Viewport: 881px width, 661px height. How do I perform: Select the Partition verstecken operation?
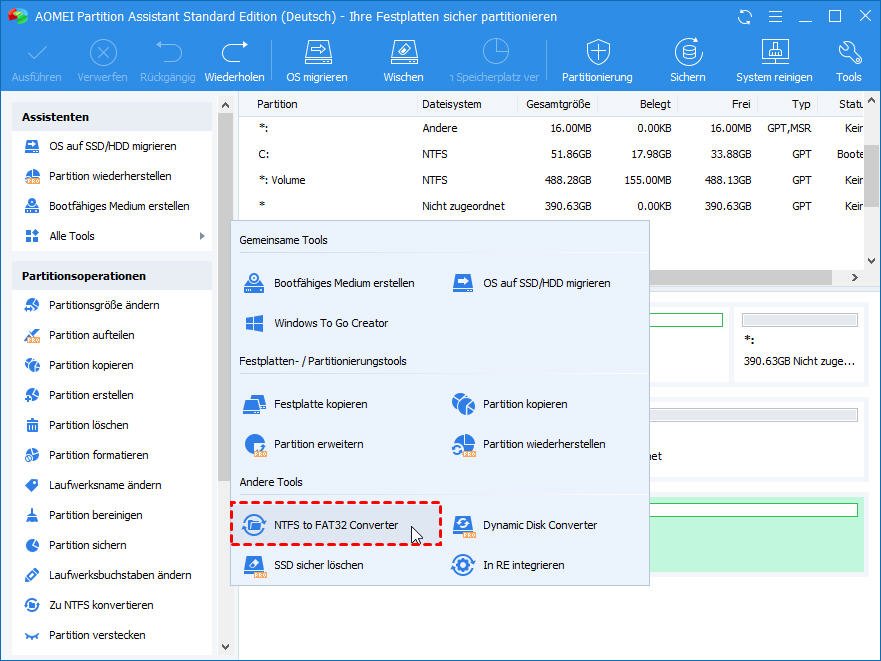(x=112, y=635)
